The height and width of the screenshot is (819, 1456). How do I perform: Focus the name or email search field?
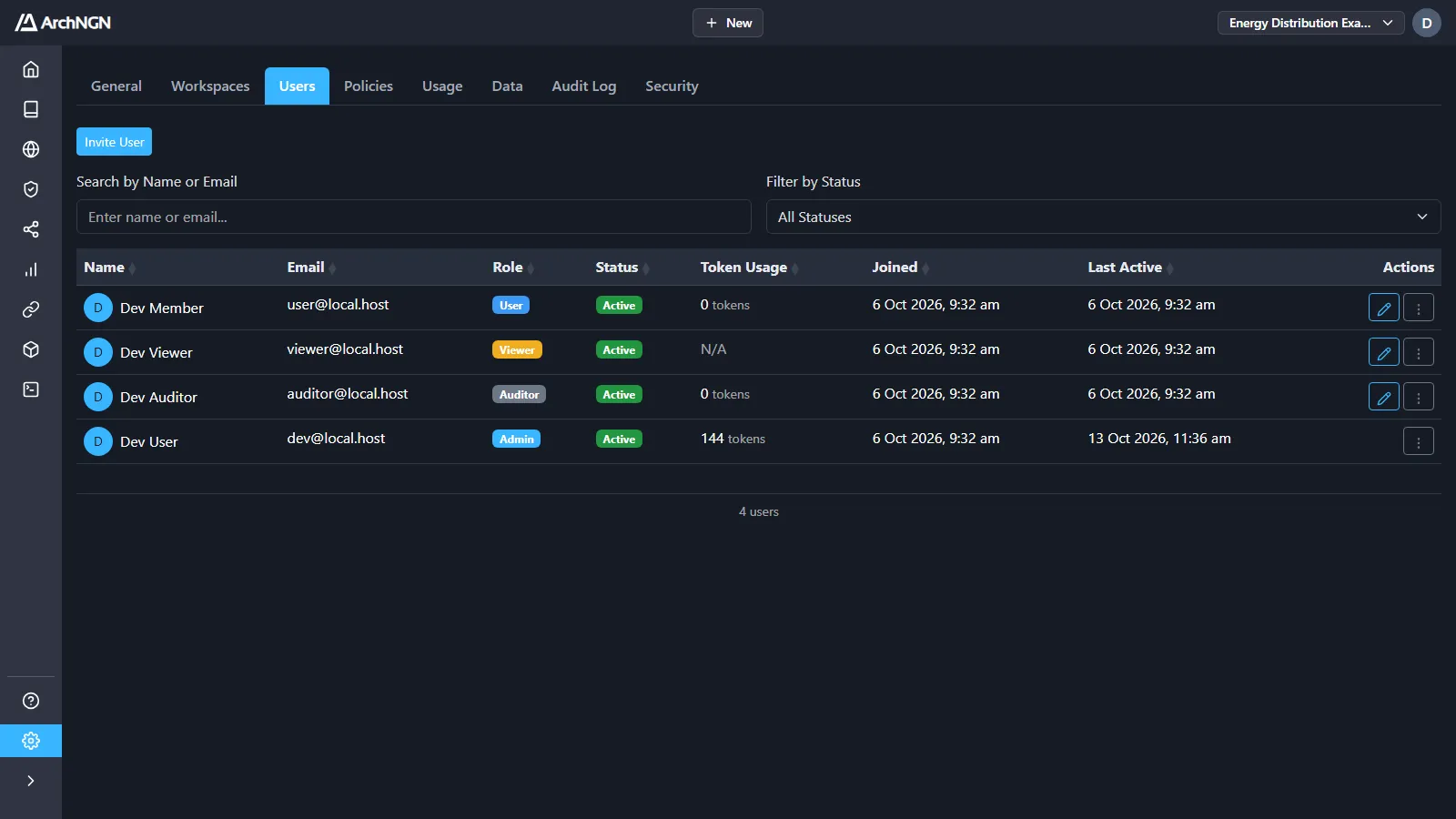414,217
